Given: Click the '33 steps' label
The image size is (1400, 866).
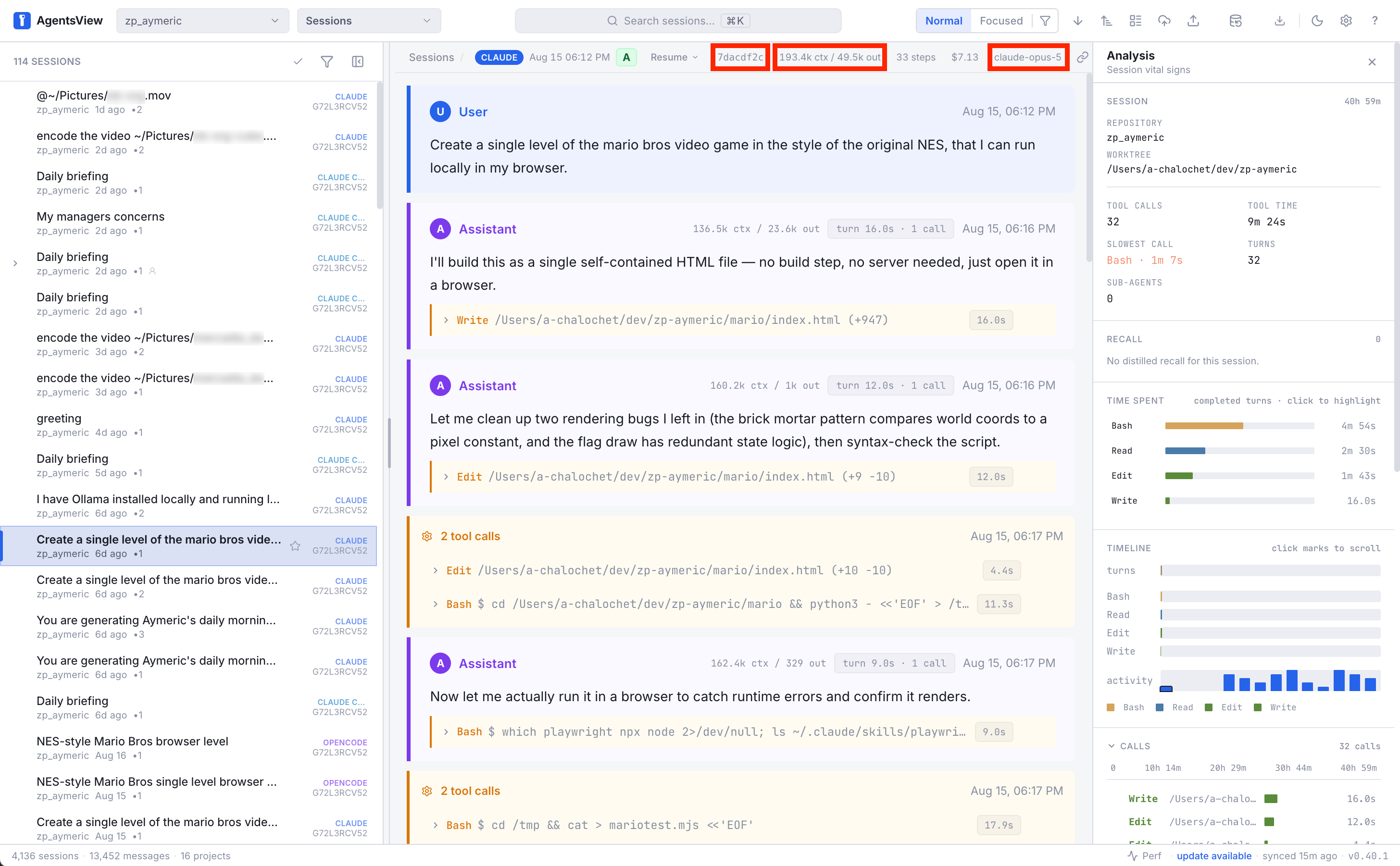Looking at the screenshot, I should [915, 57].
